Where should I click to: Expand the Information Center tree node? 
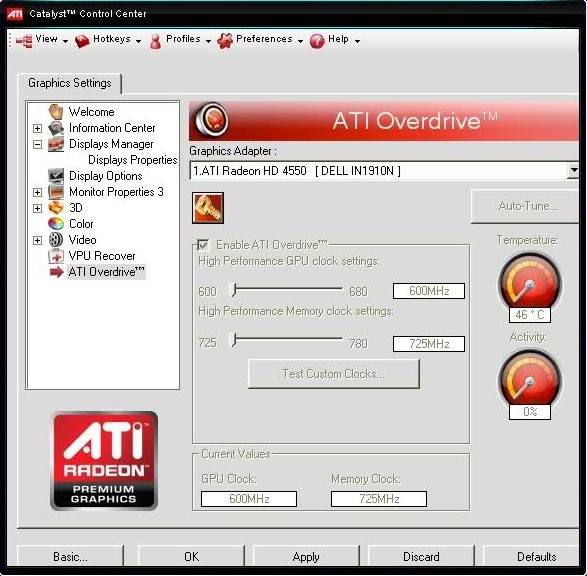(x=37, y=128)
